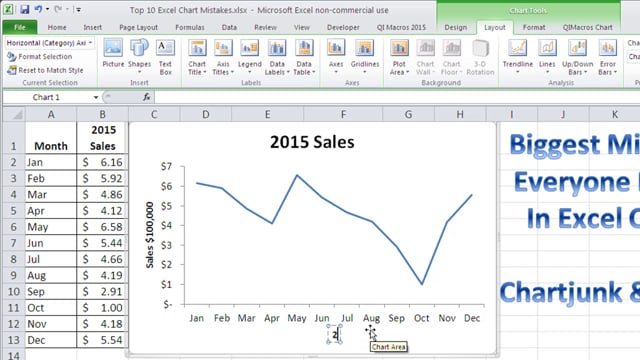This screenshot has width=640, height=360.
Task: Open the Undo history dropdown arrow
Action: [48, 9]
